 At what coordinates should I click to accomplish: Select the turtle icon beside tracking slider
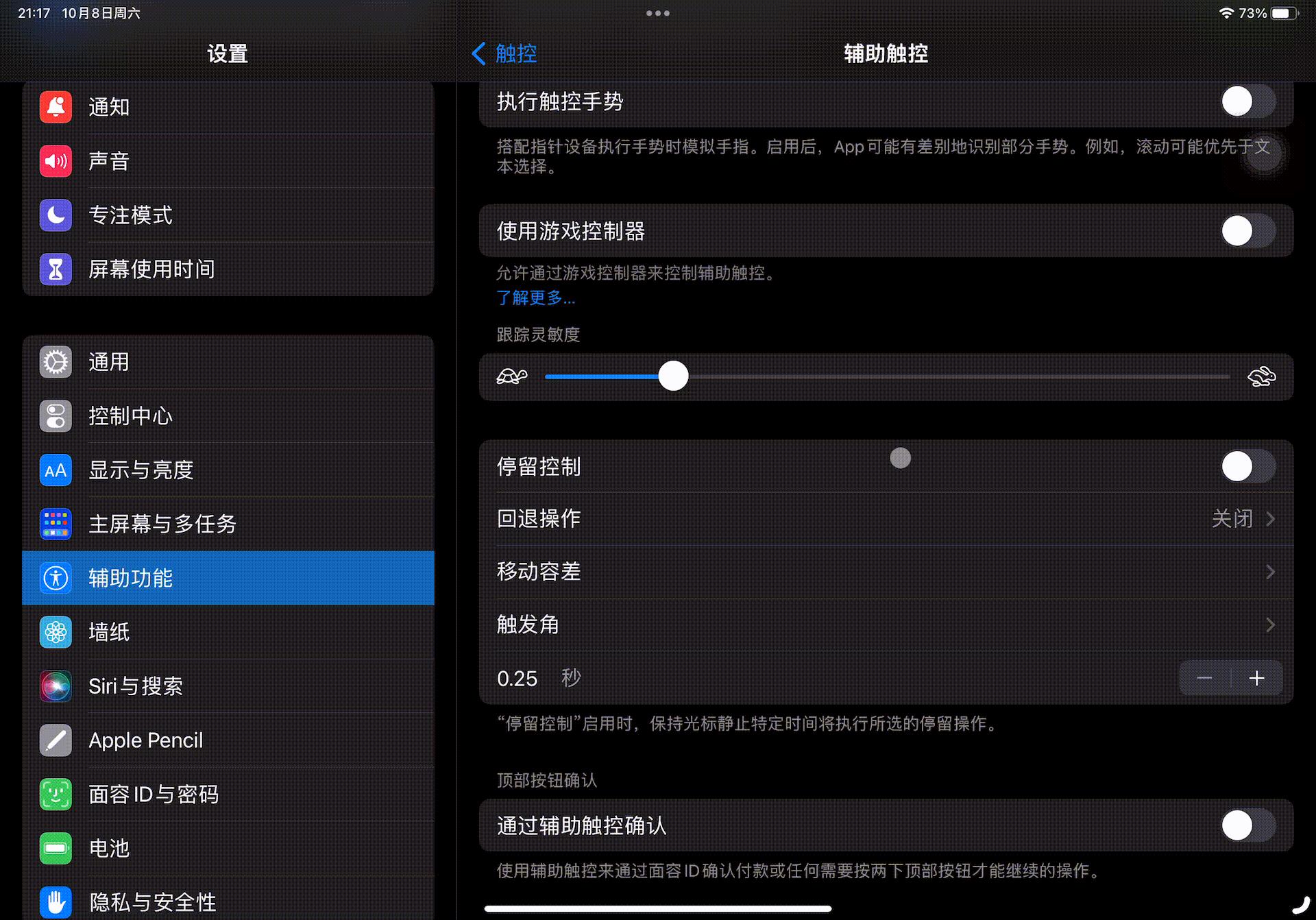(511, 376)
